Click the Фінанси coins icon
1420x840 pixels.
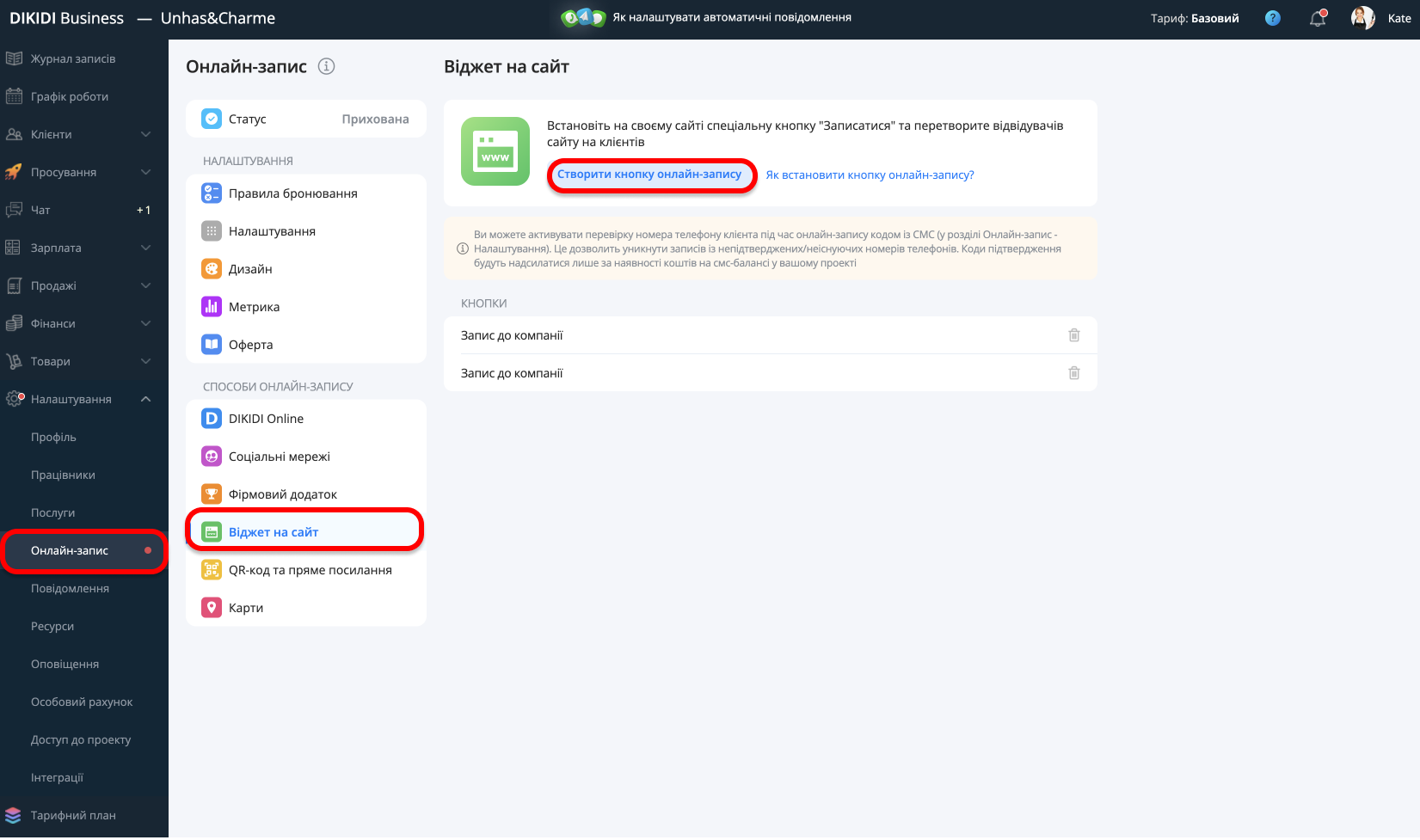tap(14, 323)
